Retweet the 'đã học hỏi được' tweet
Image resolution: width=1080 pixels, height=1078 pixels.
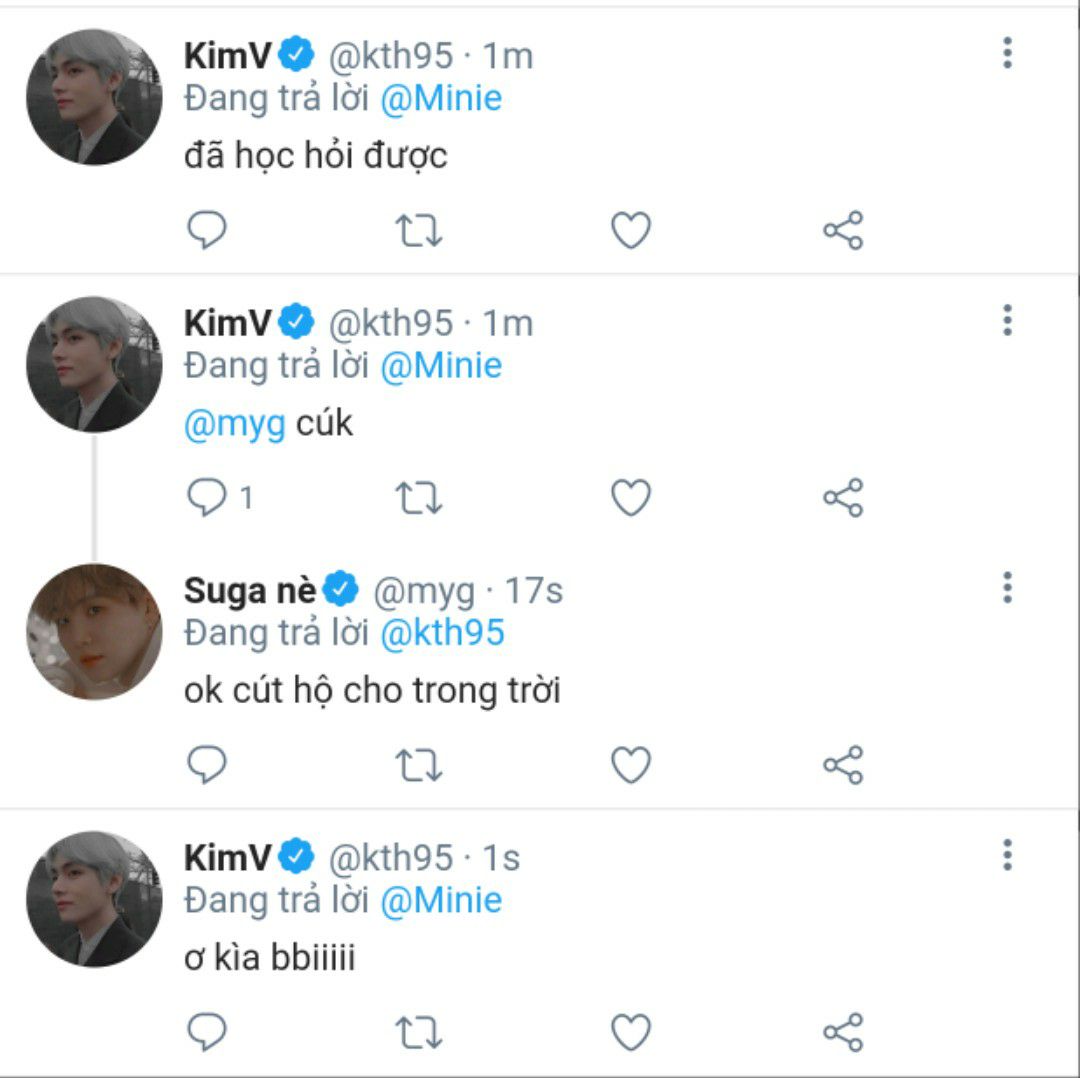point(419,231)
